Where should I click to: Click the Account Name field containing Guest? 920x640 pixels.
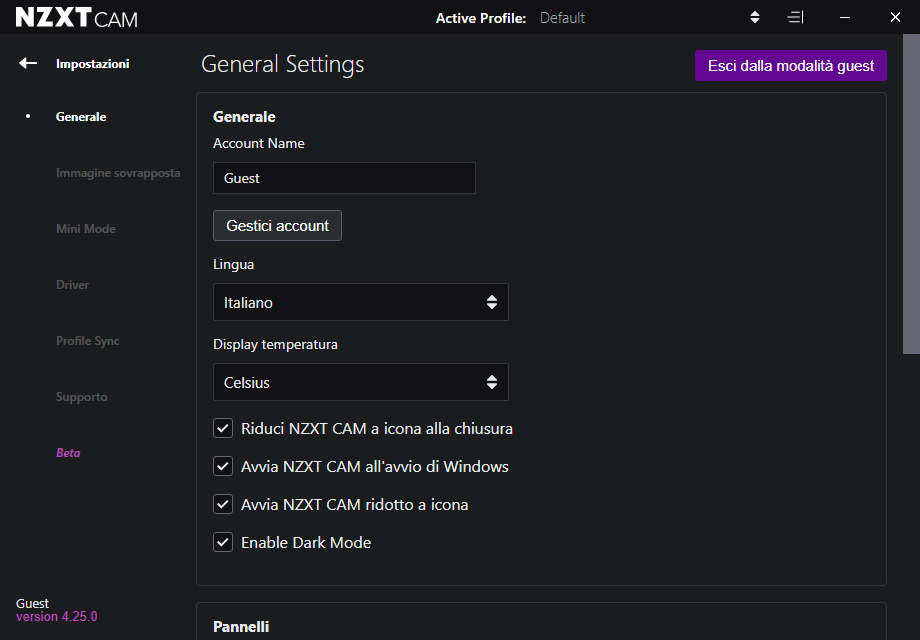pyautogui.click(x=344, y=178)
